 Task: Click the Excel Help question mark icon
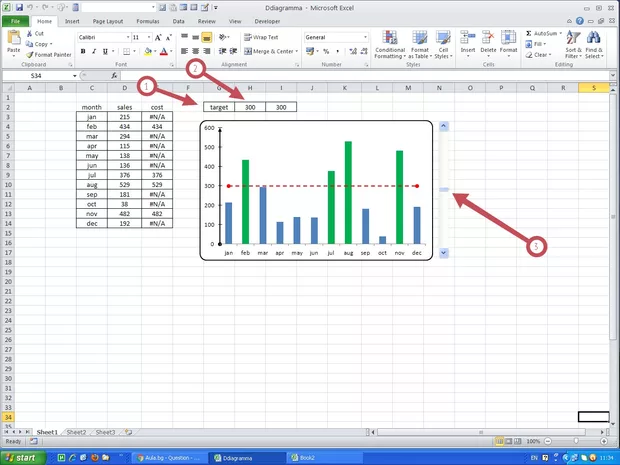point(580,21)
